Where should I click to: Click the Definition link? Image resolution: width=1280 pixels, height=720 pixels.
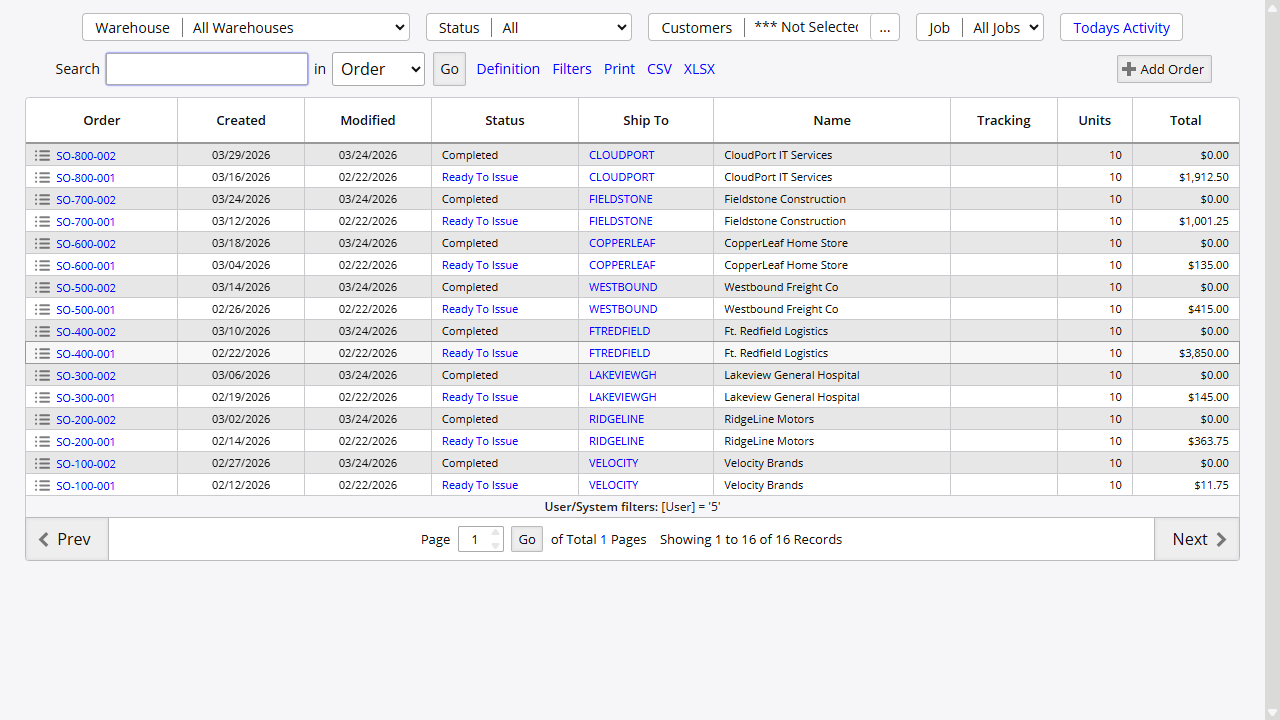coord(508,68)
